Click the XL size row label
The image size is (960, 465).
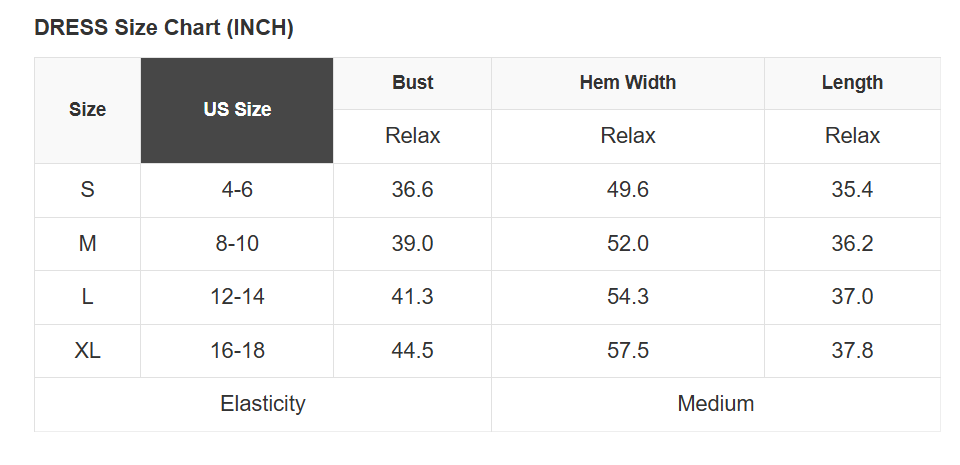88,351
